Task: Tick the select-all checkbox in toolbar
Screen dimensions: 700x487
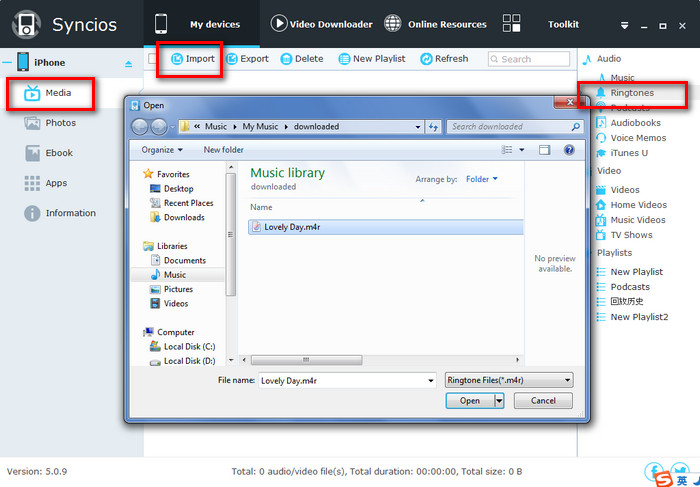Action: [x=152, y=59]
